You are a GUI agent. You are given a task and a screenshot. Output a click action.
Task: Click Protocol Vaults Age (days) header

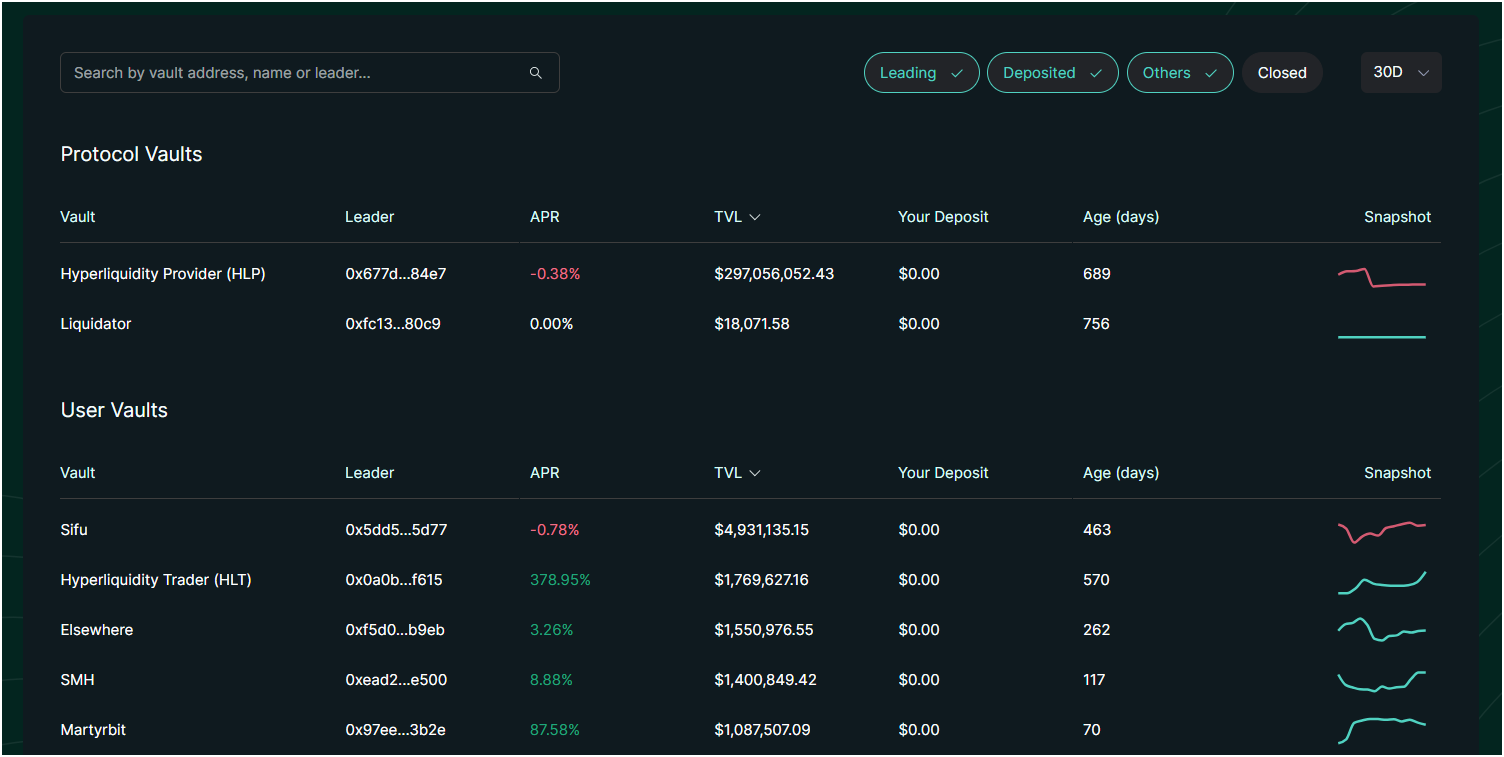pos(1121,217)
